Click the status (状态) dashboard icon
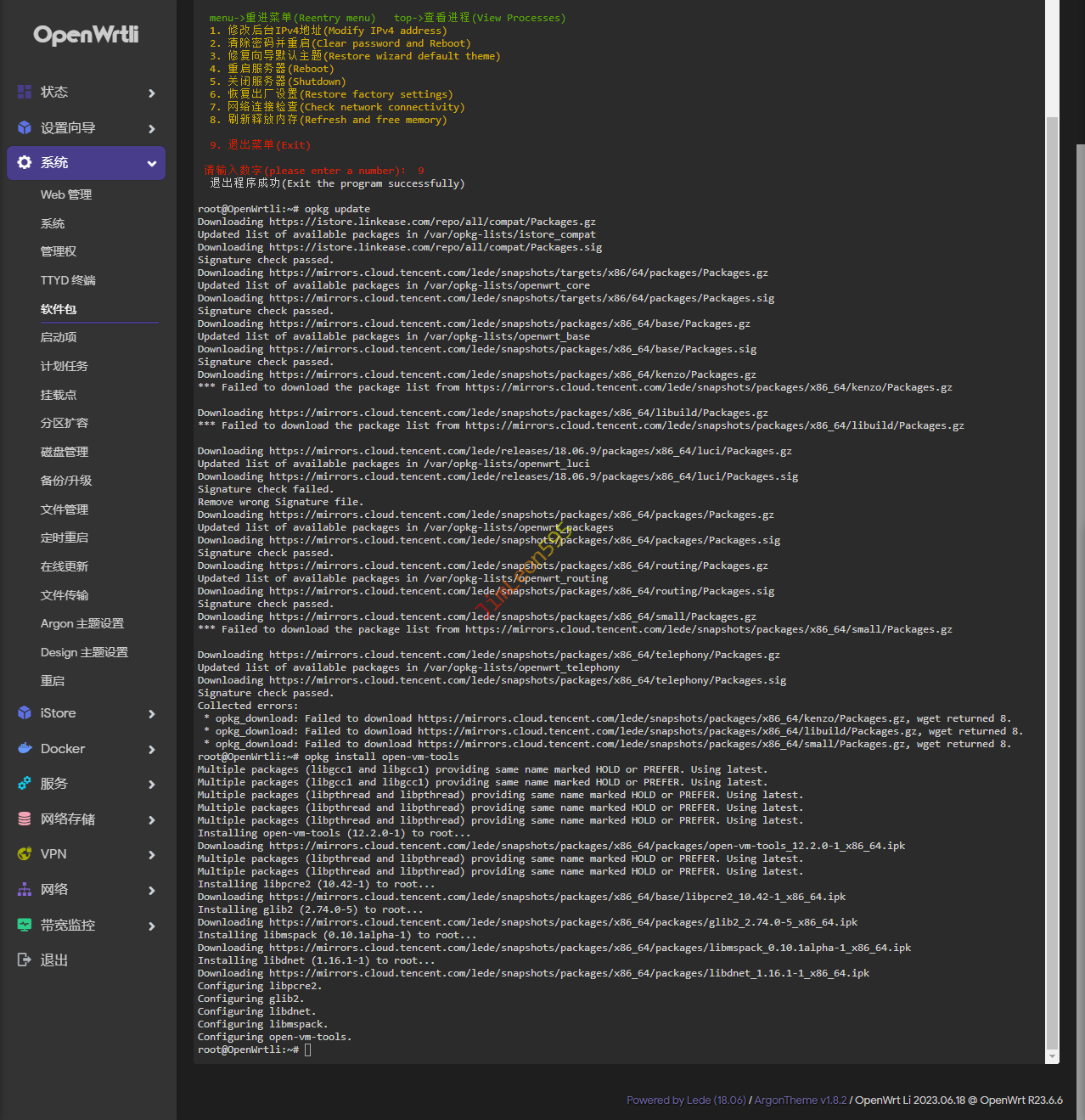Screen dimensions: 1085x1120 click(x=25, y=92)
